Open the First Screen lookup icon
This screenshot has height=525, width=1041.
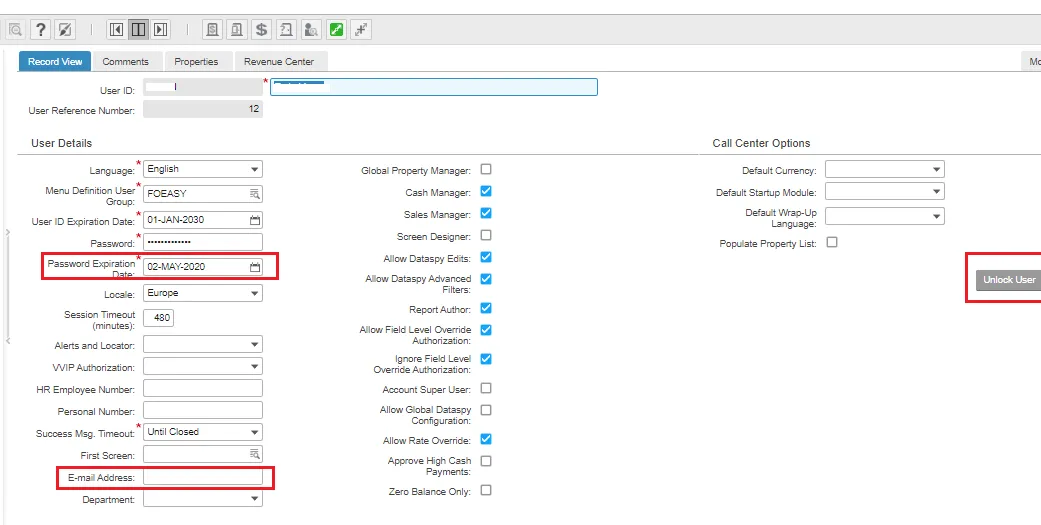pyautogui.click(x=255, y=454)
